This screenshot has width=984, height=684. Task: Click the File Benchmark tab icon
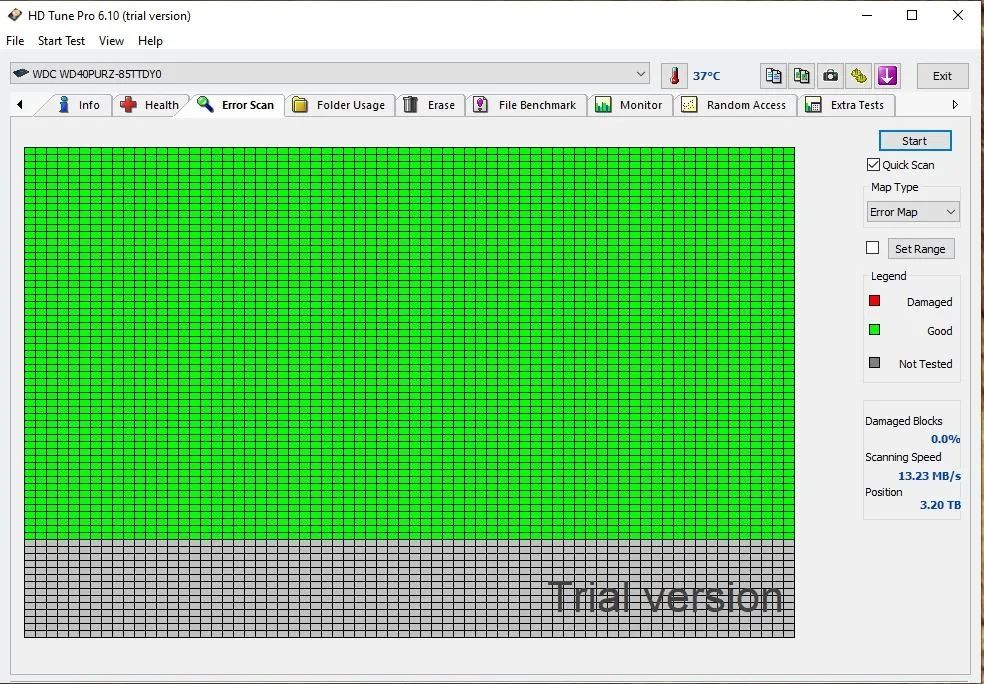pos(481,104)
